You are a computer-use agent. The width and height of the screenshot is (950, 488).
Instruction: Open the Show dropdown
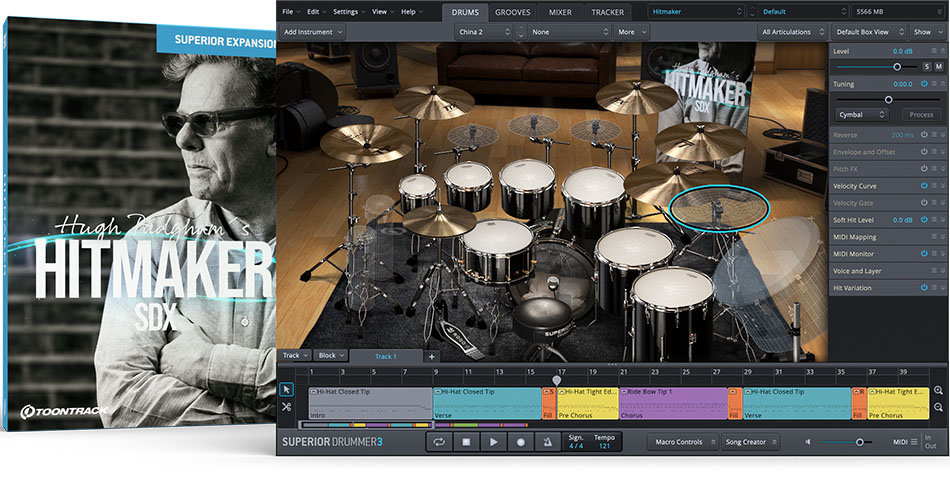point(927,32)
